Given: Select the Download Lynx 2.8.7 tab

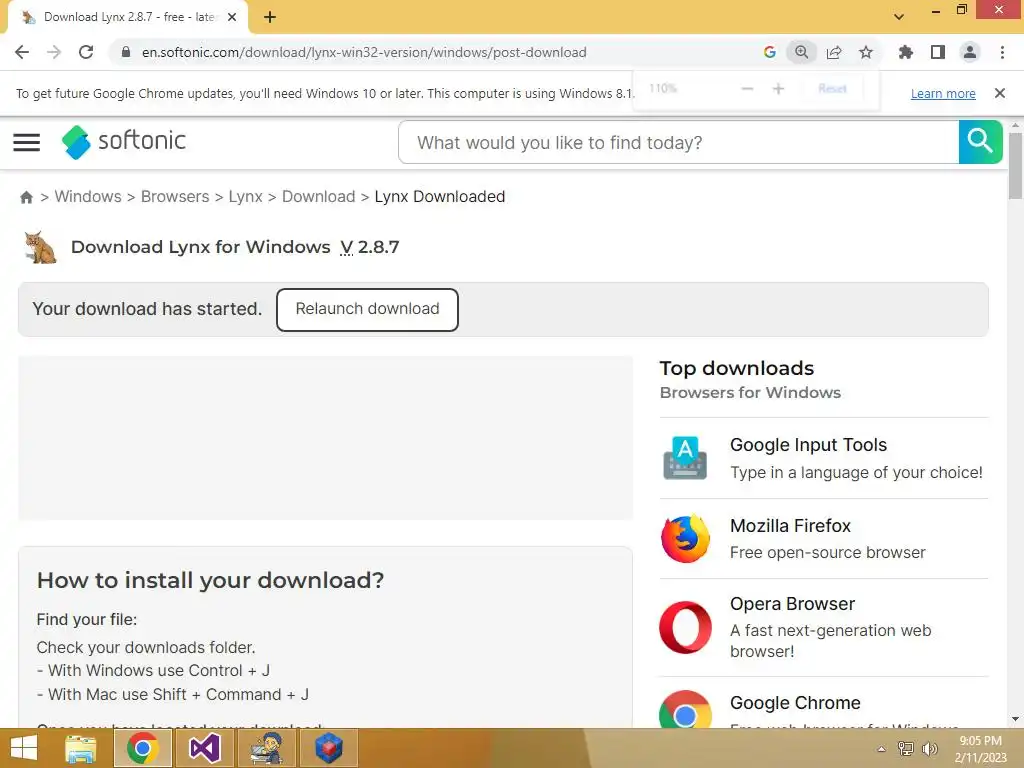Looking at the screenshot, I should click(128, 18).
